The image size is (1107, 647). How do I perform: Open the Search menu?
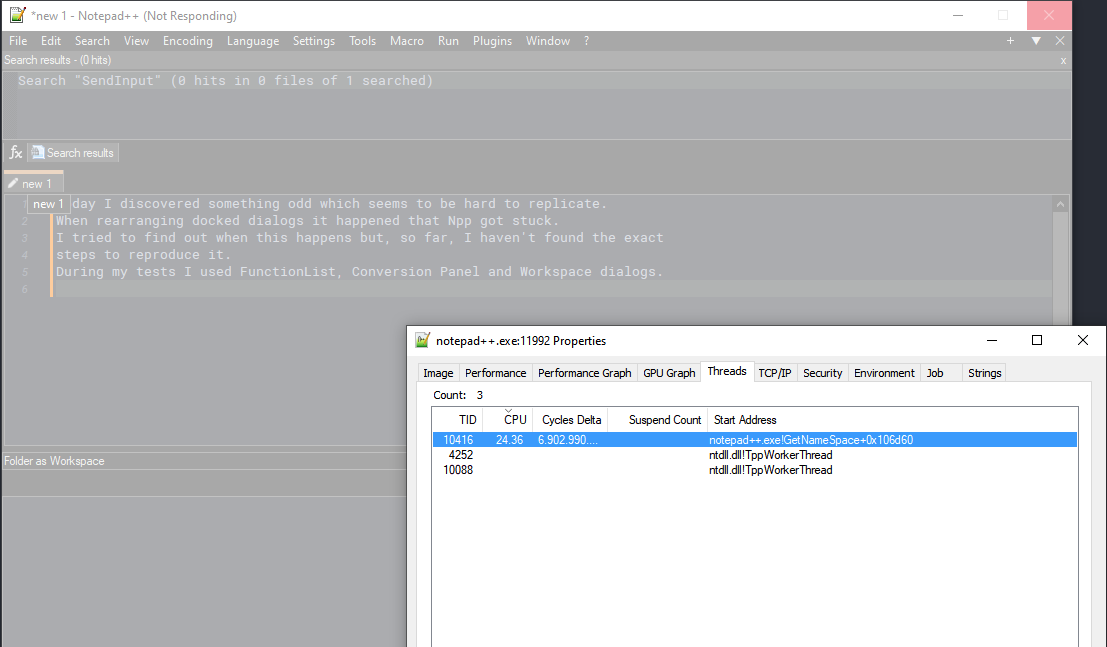92,41
